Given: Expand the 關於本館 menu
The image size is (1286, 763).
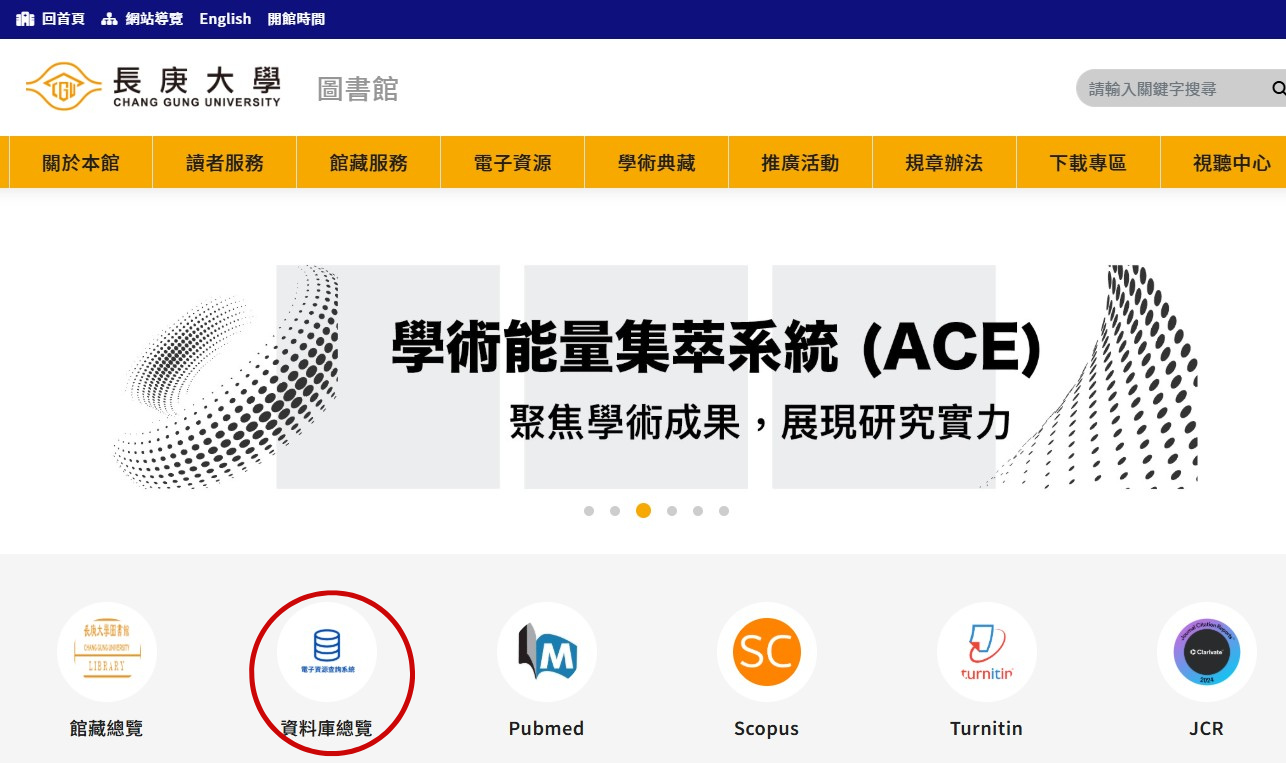Looking at the screenshot, I should [80, 163].
